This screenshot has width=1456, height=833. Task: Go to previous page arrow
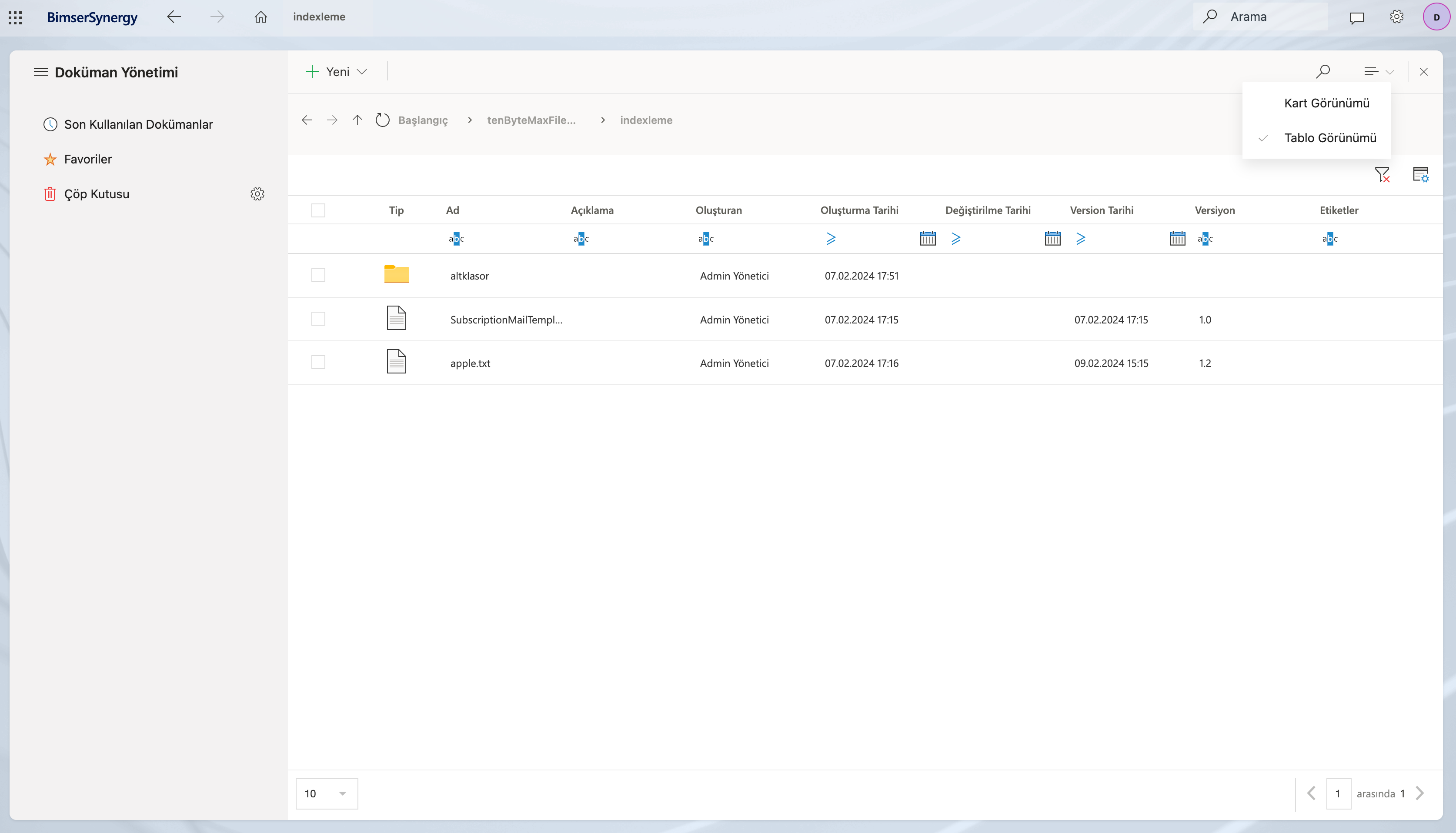(x=1311, y=793)
